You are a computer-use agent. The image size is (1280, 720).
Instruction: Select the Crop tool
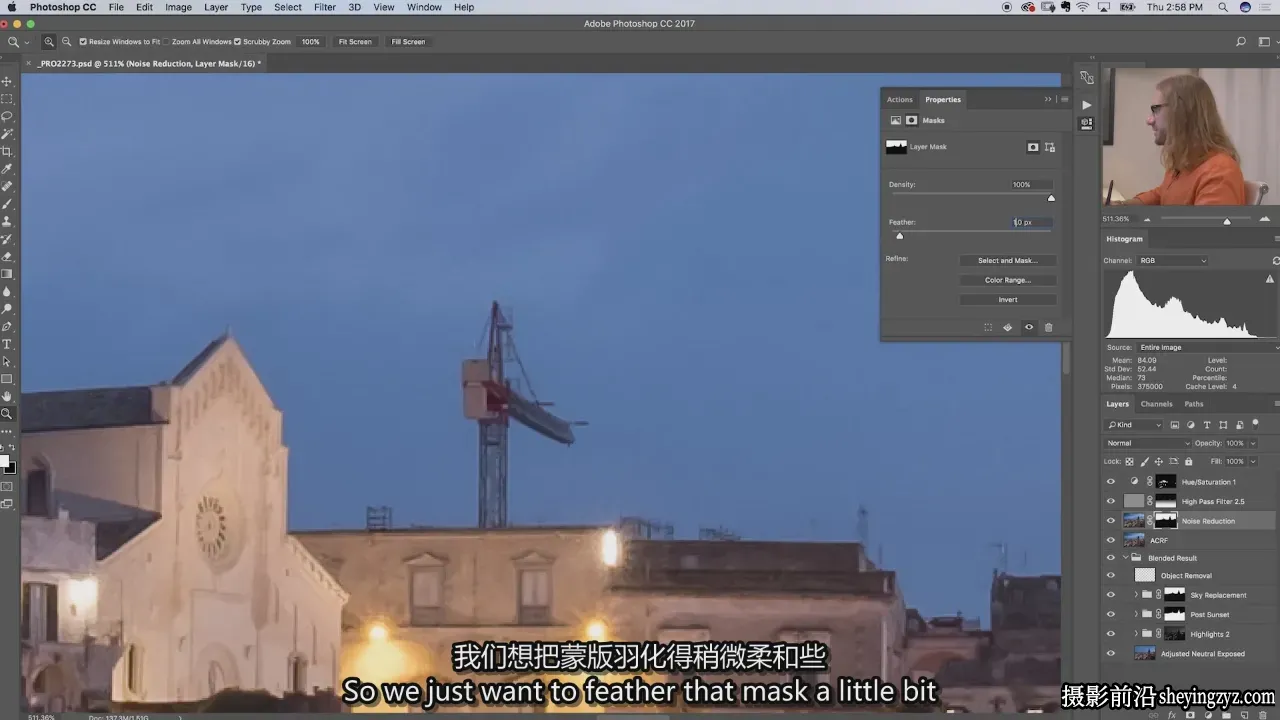pos(7,151)
